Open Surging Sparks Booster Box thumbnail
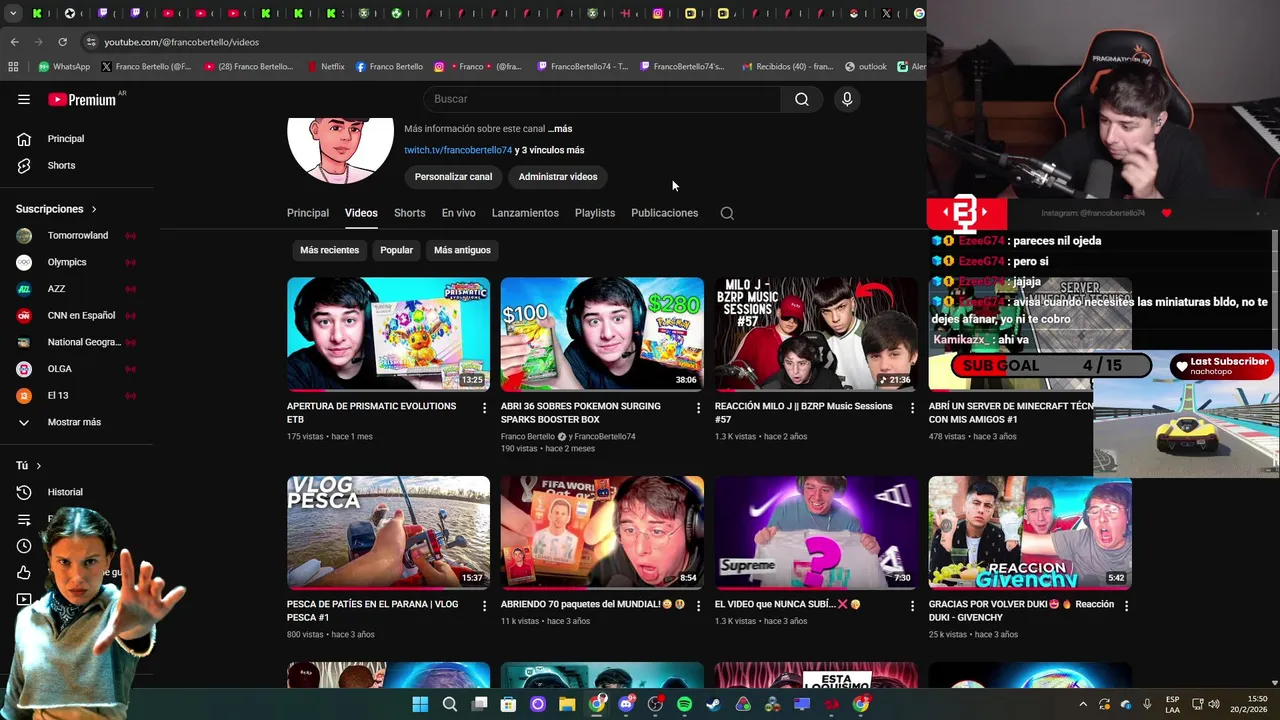This screenshot has height=720, width=1280. 602,334
